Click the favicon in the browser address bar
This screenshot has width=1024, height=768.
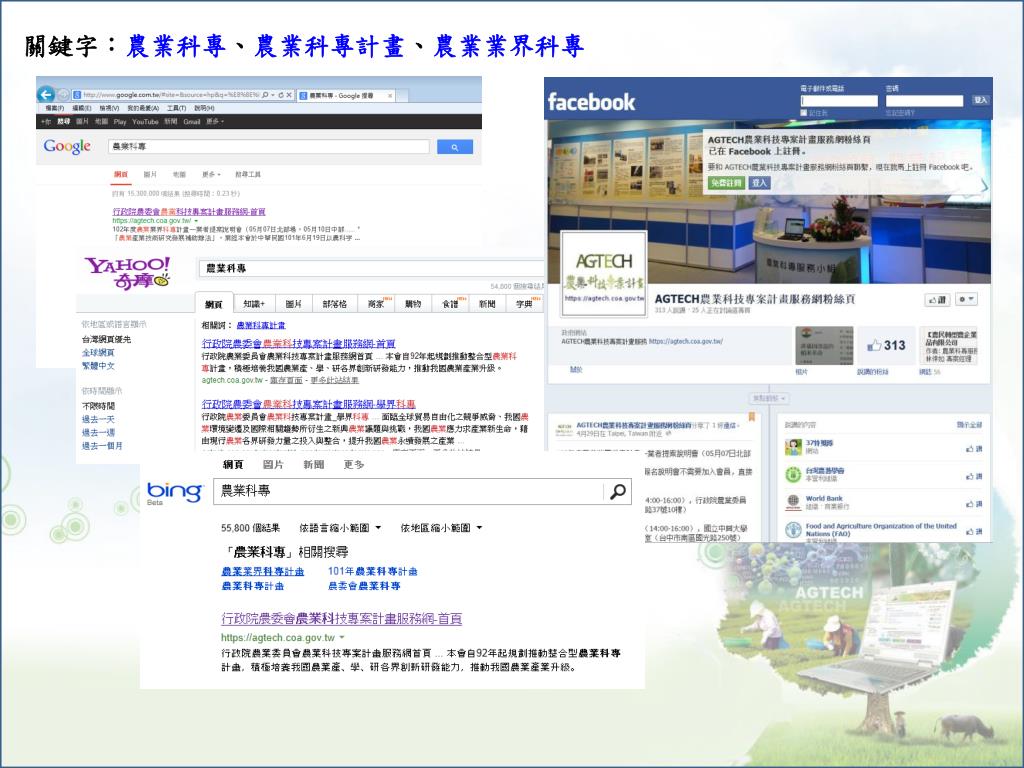[77, 95]
